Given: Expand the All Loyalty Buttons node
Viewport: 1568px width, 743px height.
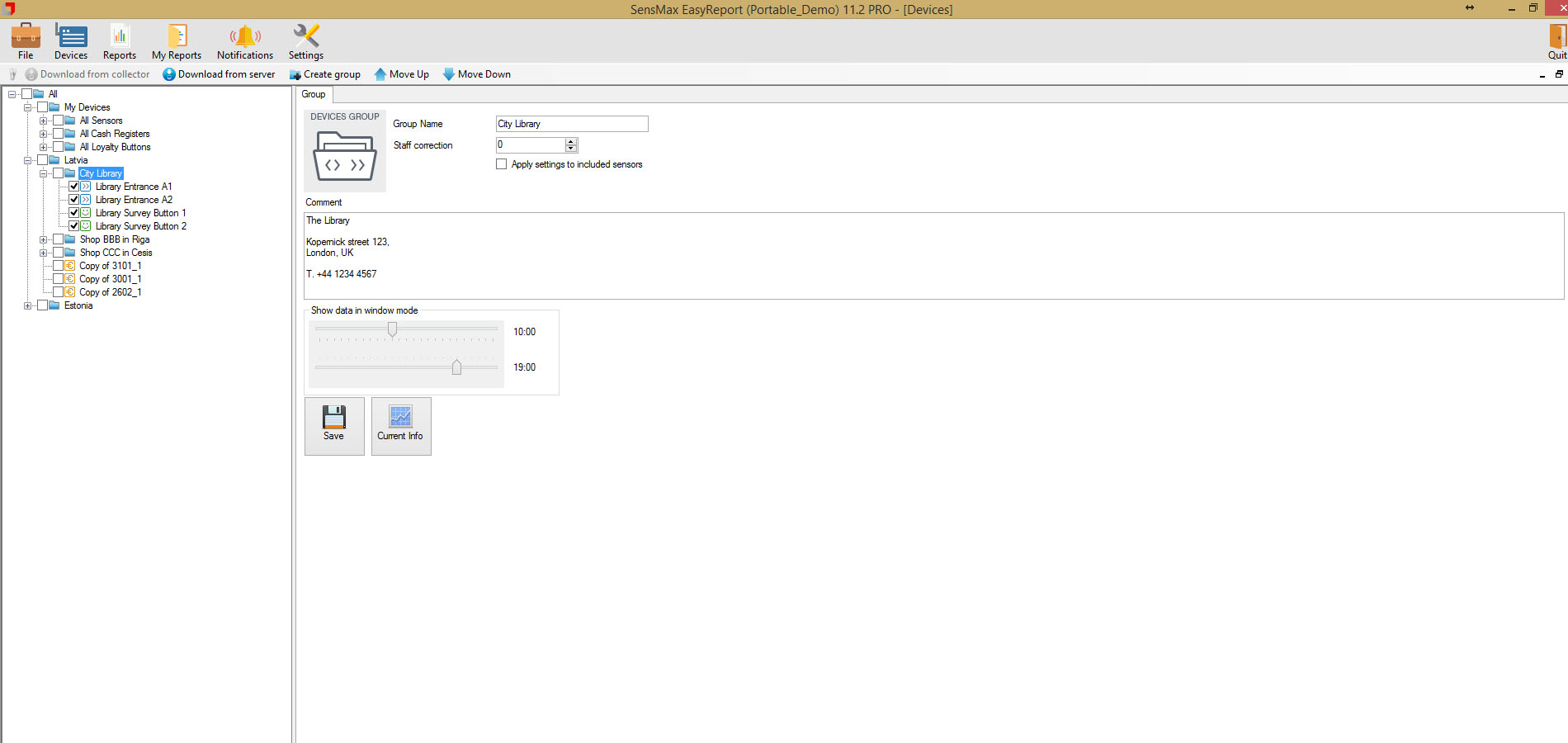Looking at the screenshot, I should coord(43,147).
